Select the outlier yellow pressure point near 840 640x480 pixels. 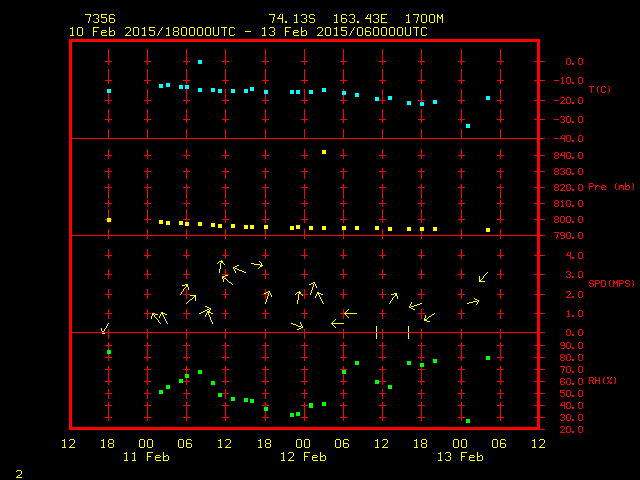coord(324,152)
